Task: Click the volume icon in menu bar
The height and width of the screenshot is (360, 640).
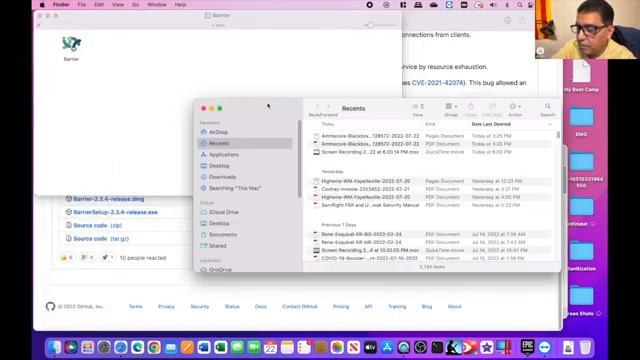Action: 493,5
